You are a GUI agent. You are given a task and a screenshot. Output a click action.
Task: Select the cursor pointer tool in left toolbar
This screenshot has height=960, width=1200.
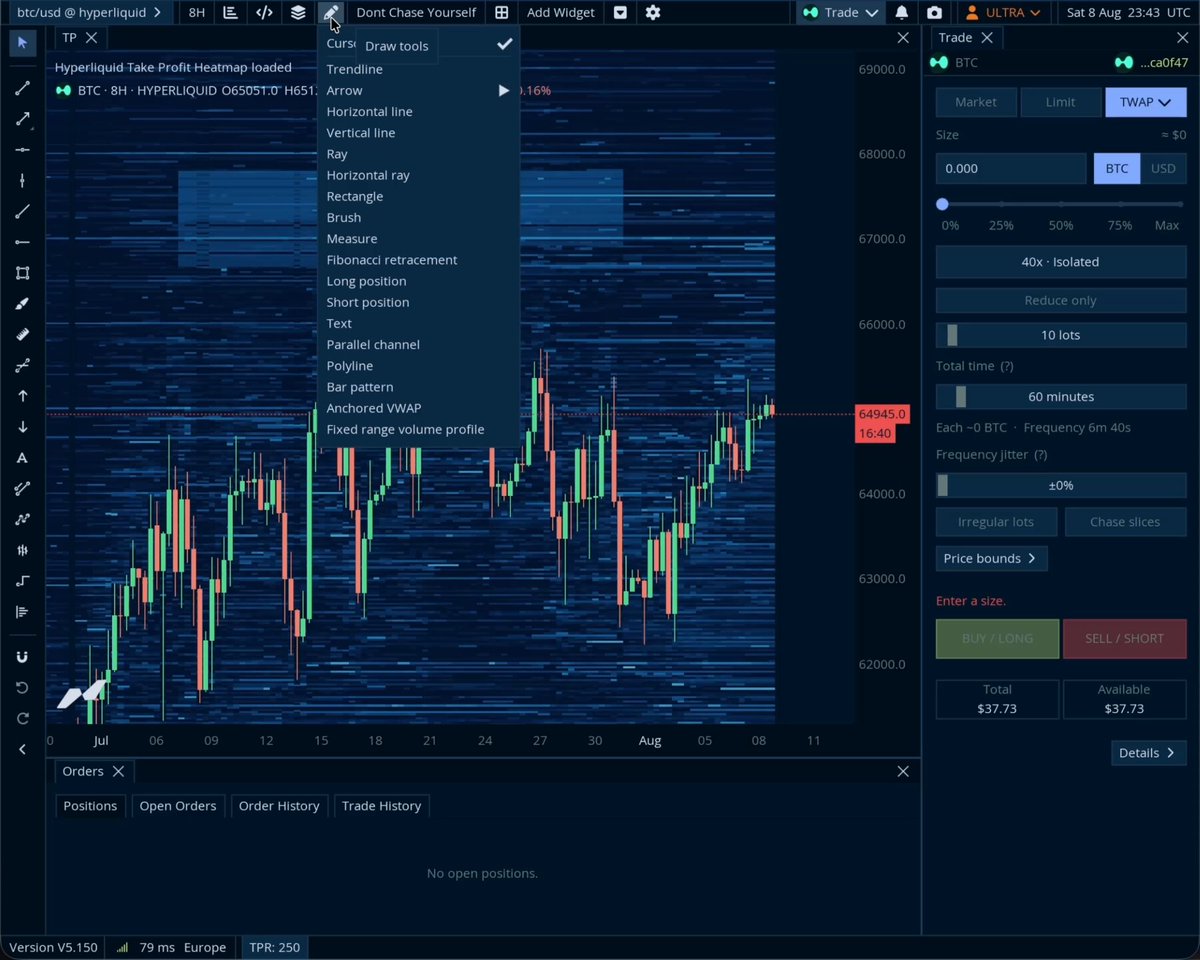tap(22, 43)
